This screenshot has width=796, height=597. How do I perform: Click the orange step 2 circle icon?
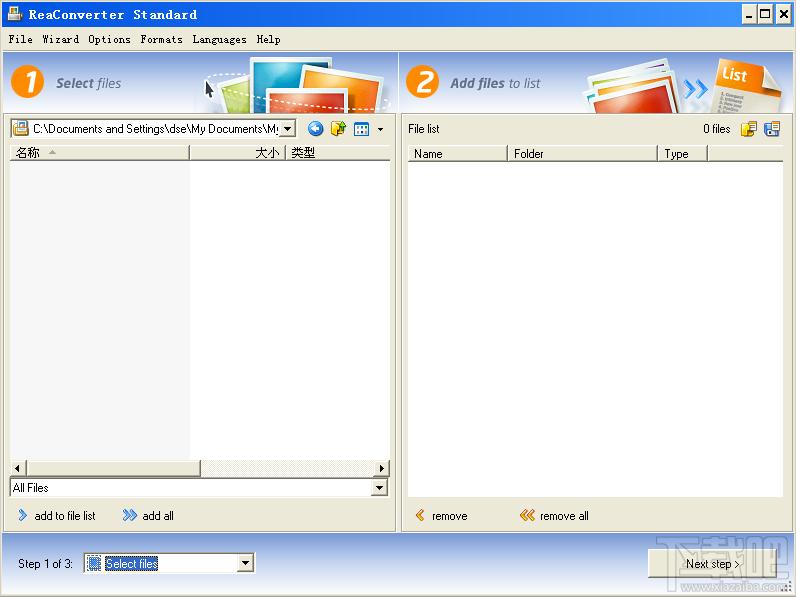coord(422,82)
